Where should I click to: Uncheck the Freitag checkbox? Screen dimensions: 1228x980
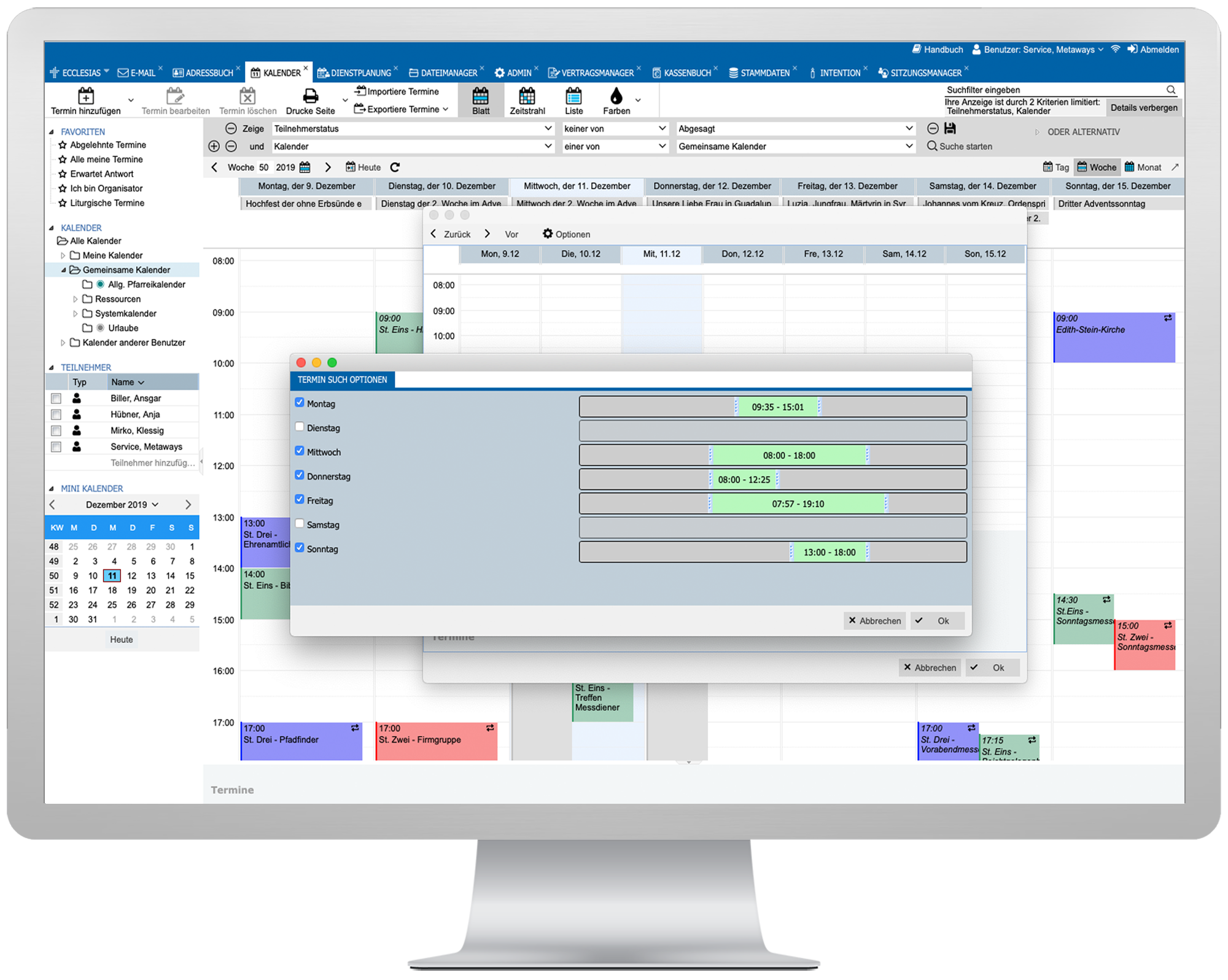(x=300, y=499)
